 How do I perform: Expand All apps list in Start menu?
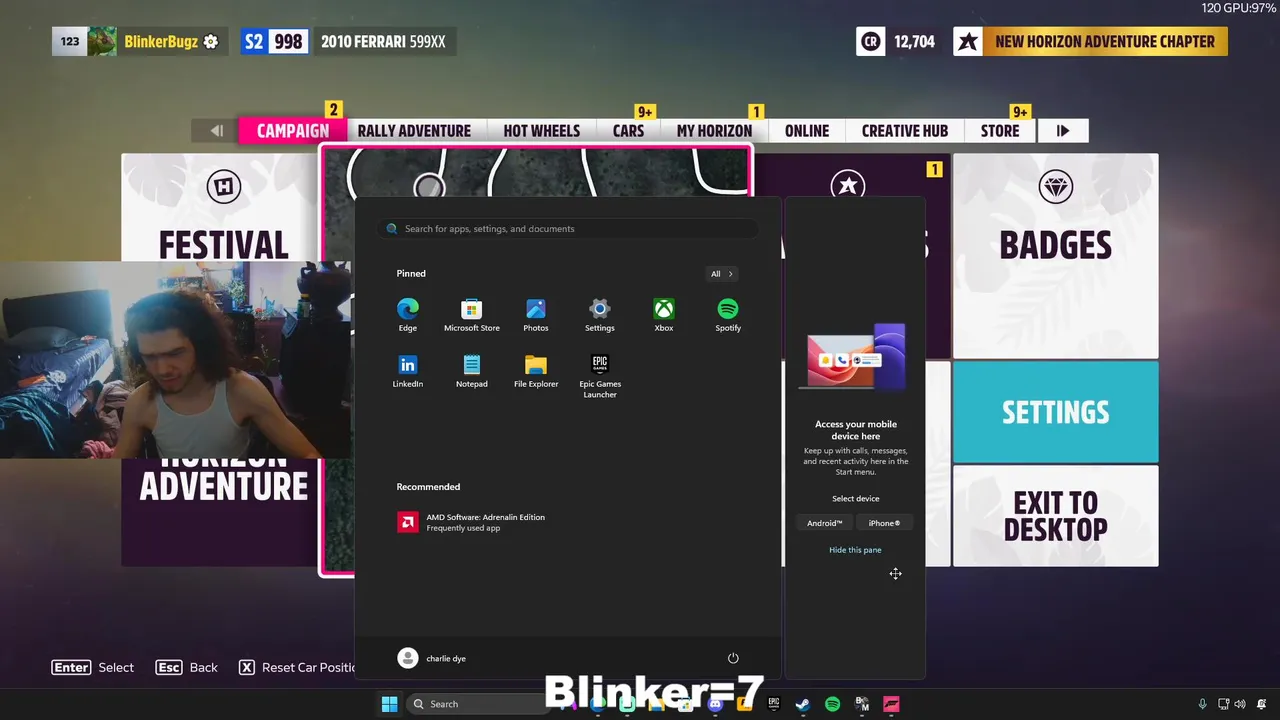(722, 273)
